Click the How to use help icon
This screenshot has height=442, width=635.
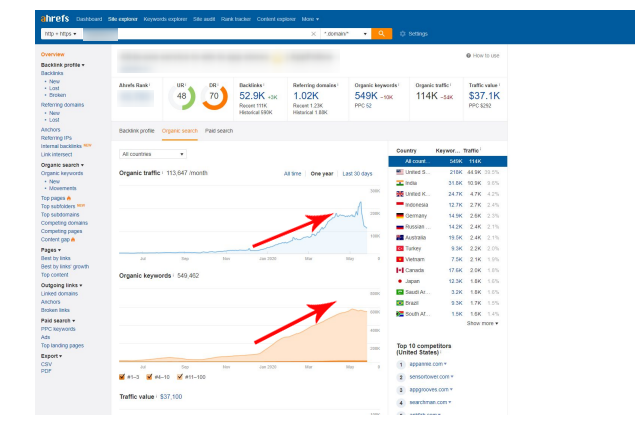pyautogui.click(x=468, y=56)
